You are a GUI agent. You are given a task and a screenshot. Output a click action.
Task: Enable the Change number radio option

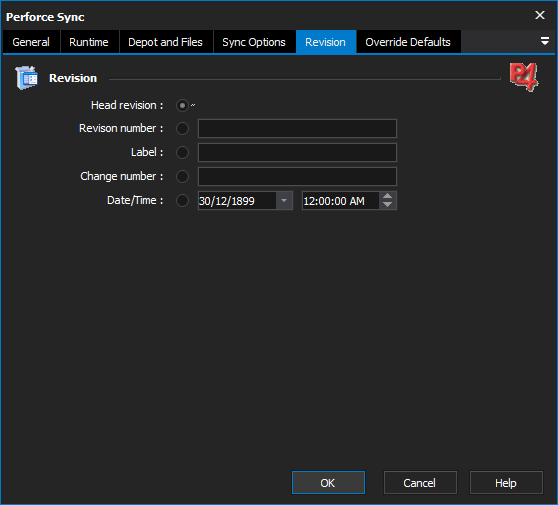point(182,177)
